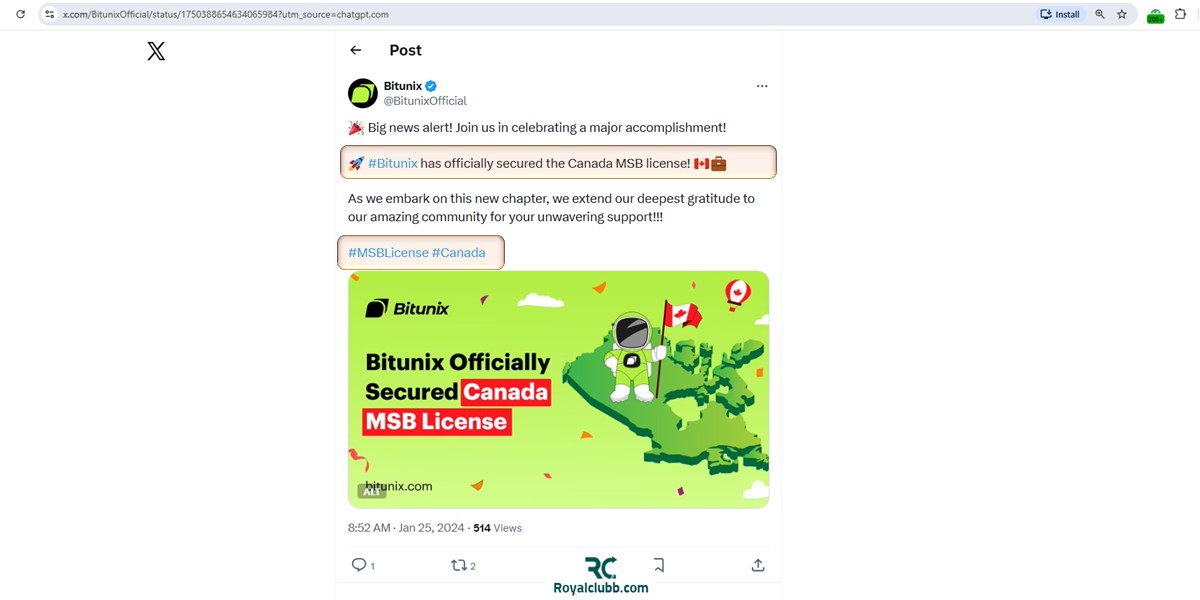Image resolution: width=1200 pixels, height=600 pixels.
Task: Repost this Bitunix post
Action: [x=459, y=565]
